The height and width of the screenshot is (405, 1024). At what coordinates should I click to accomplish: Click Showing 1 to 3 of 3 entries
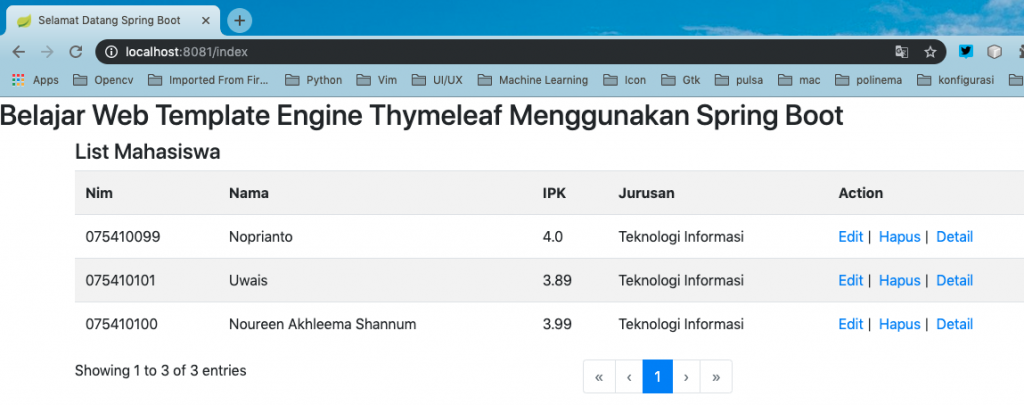point(161,371)
